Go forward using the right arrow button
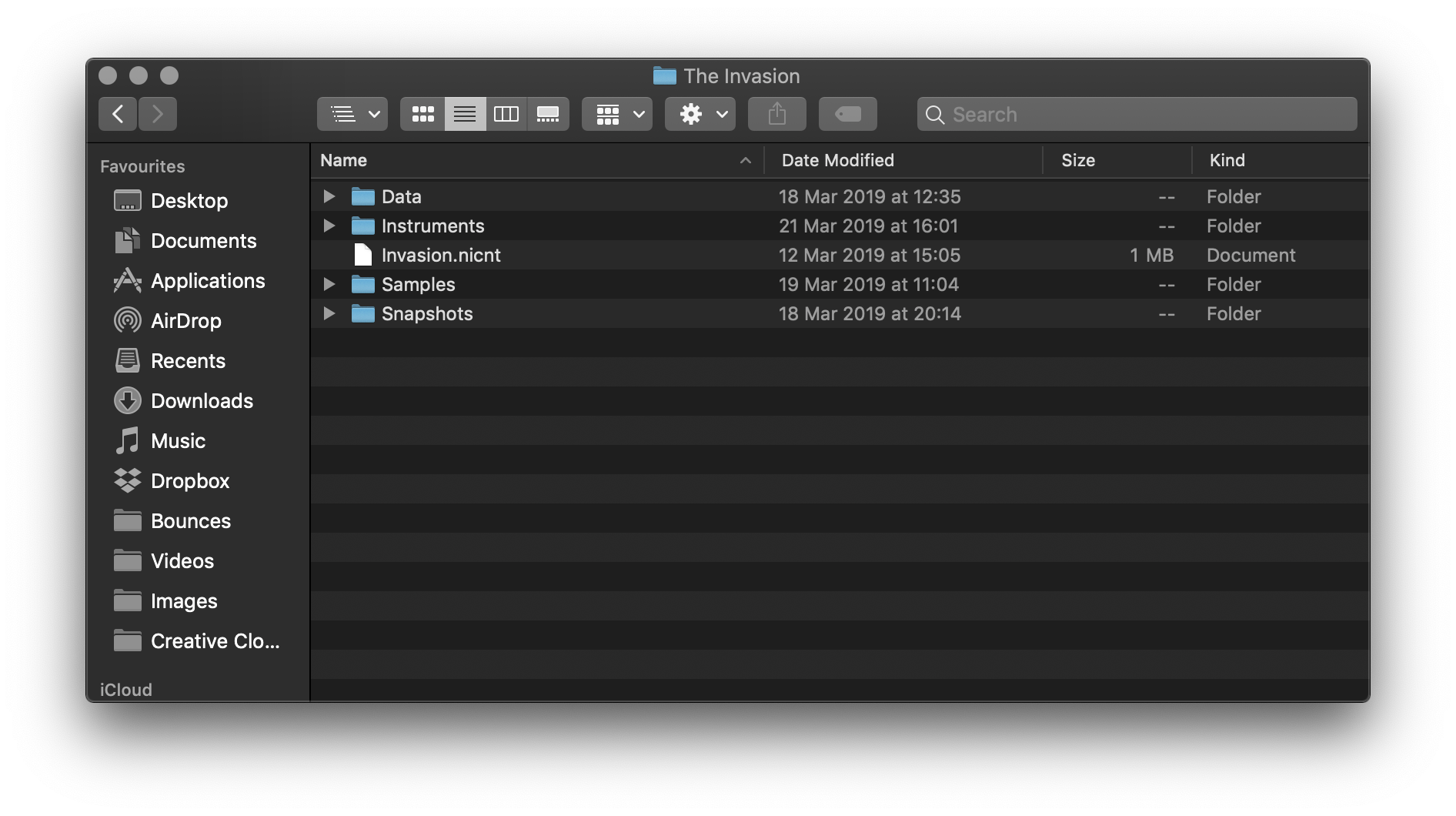1456x816 pixels. point(158,114)
